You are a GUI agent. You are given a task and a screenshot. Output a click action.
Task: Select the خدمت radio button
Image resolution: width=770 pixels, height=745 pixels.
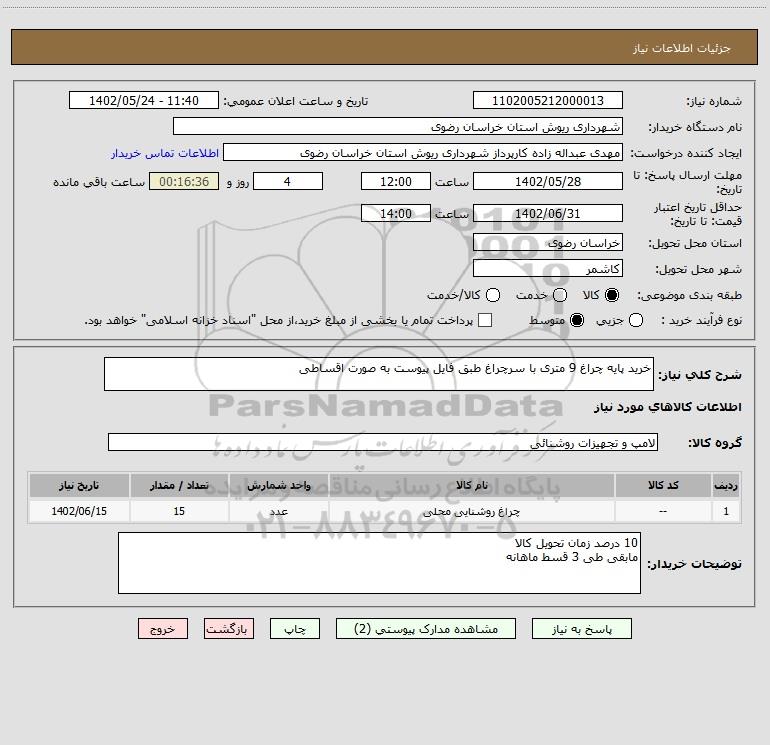point(560,295)
